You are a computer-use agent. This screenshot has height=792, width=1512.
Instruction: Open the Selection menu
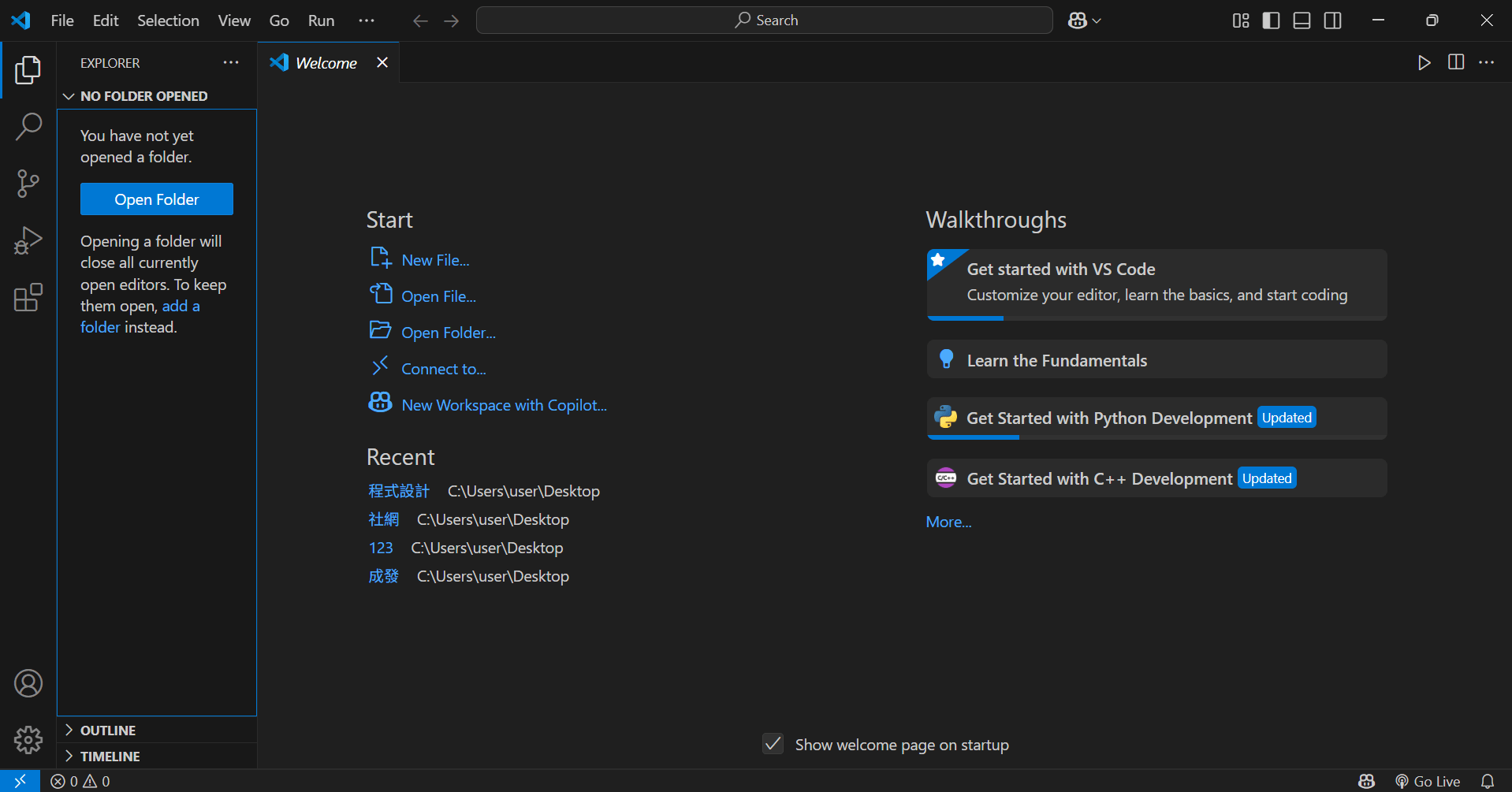[168, 20]
